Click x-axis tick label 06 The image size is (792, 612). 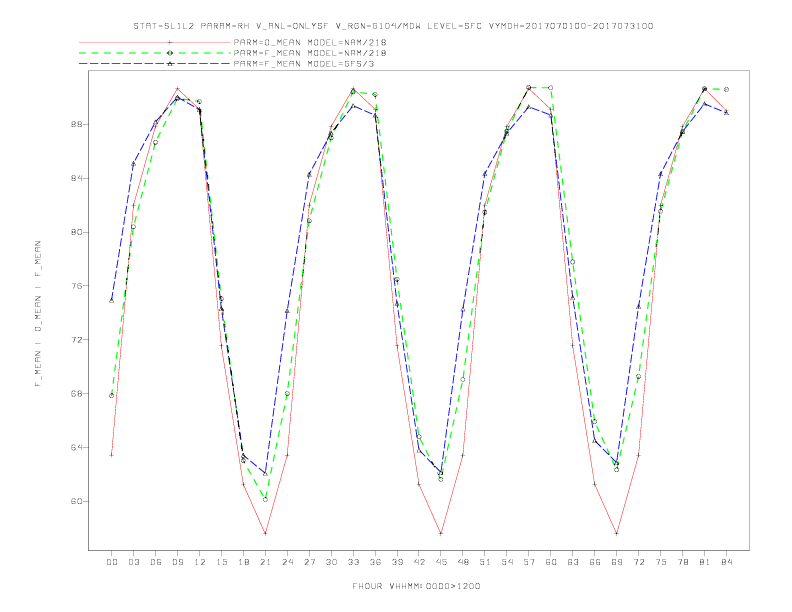(156, 562)
